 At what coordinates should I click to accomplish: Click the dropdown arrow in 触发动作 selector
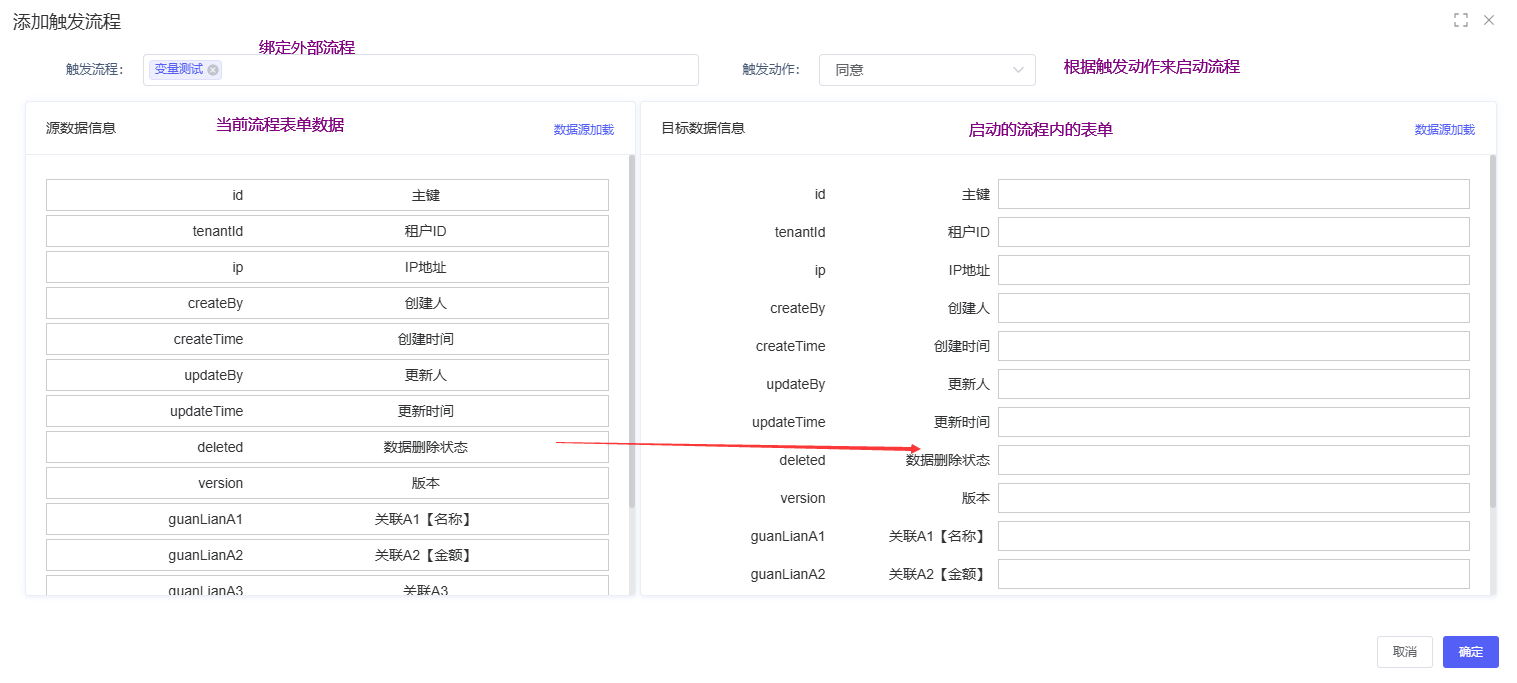(x=1018, y=70)
